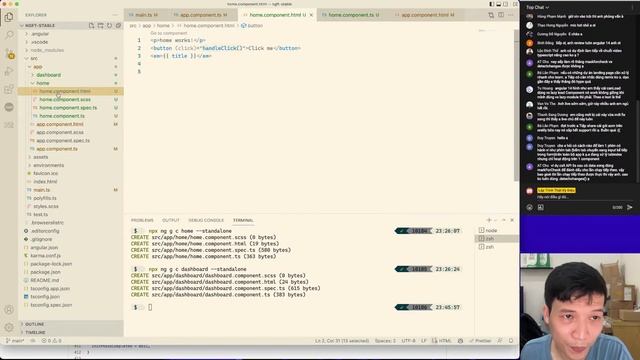The height and width of the screenshot is (360, 640).
Task: Toggle secondary sidebar layout icon
Action: 505,4
